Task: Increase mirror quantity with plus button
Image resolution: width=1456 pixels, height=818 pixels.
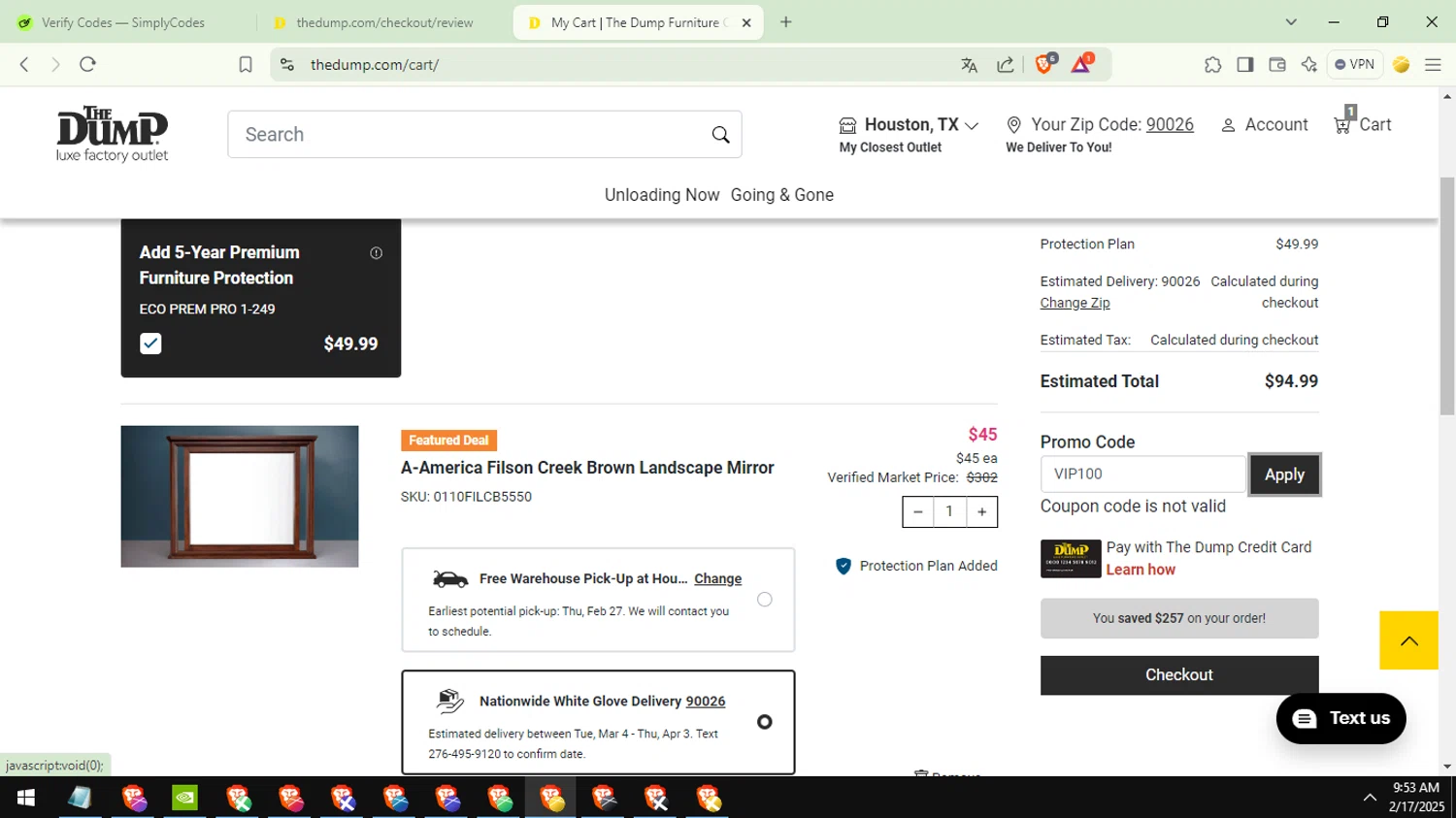Action: (981, 511)
